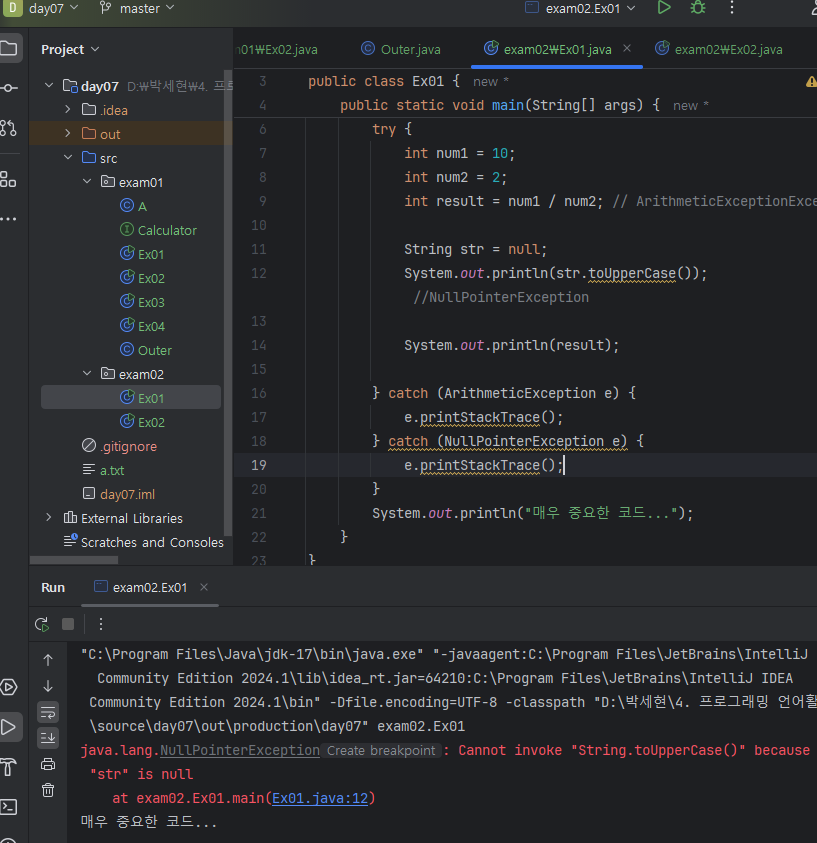Viewport: 817px width, 843px height.
Task: Open the Terminal tool window
Action: pyautogui.click(x=9, y=806)
